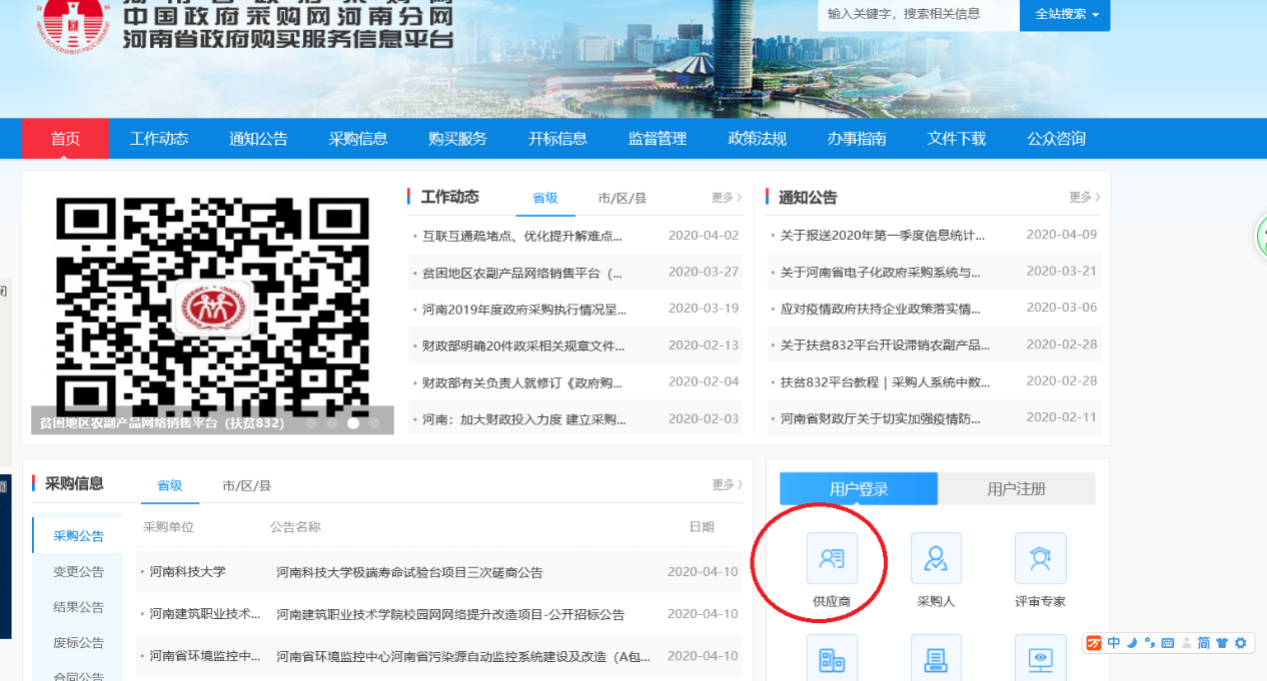Image resolution: width=1267 pixels, height=681 pixels.
Task: Select 废标公告 in left category list
Action: pyautogui.click(x=78, y=643)
